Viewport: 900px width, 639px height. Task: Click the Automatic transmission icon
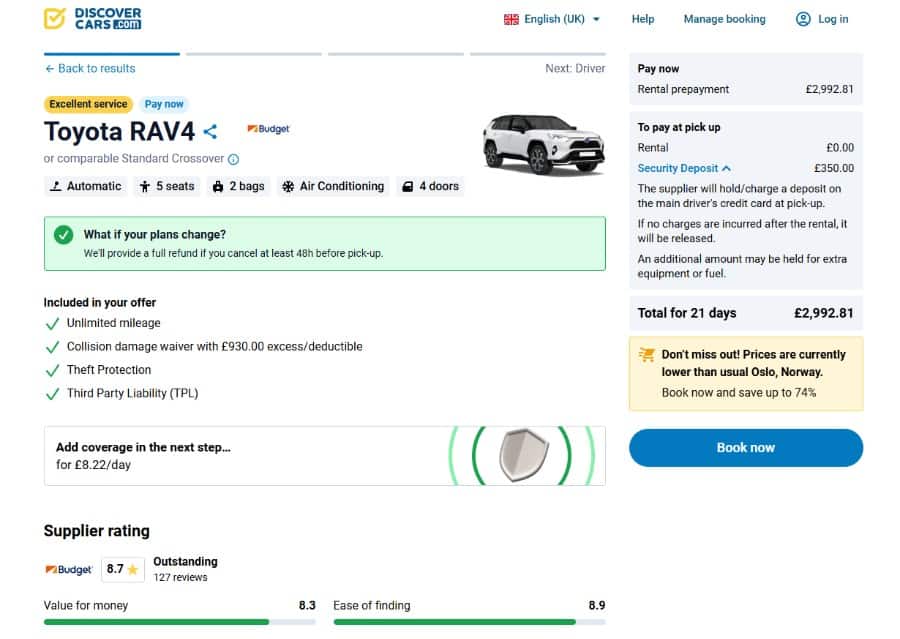pos(55,186)
